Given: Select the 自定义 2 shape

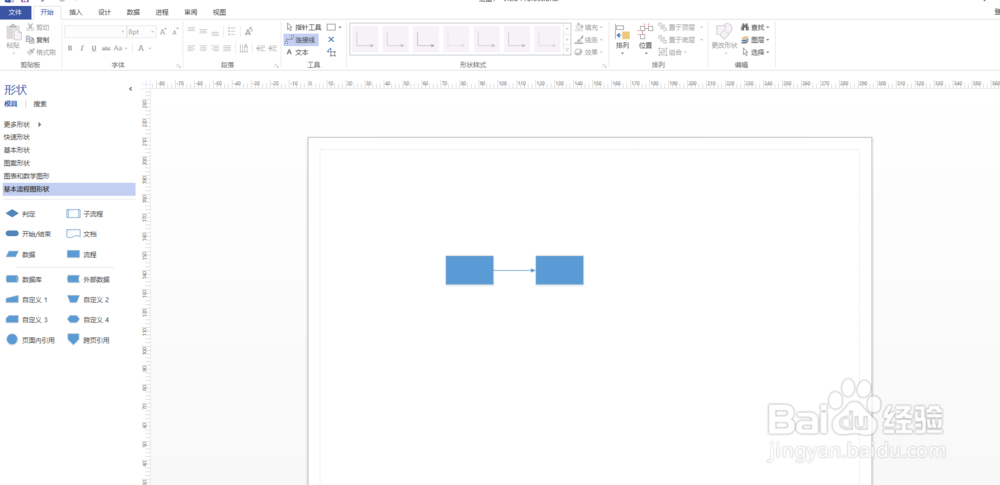Looking at the screenshot, I should pyautogui.click(x=88, y=299).
